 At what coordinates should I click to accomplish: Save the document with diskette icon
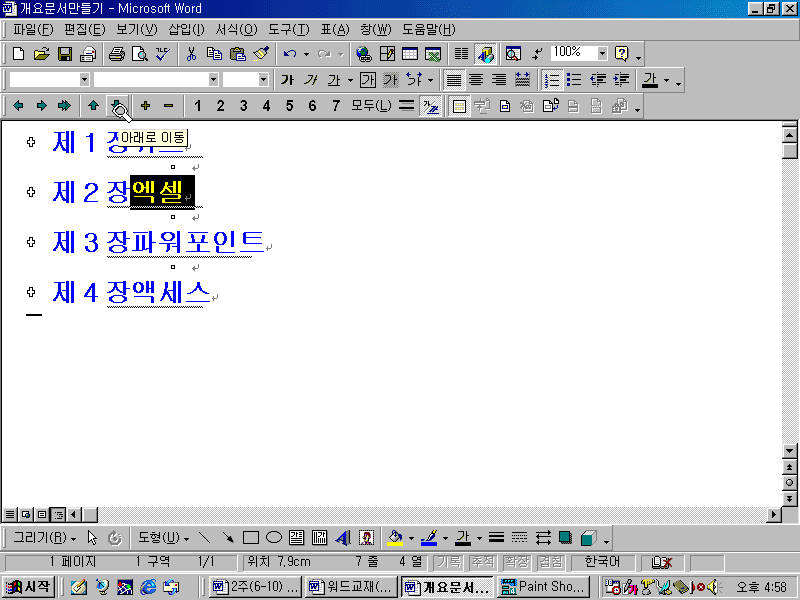(x=65, y=54)
